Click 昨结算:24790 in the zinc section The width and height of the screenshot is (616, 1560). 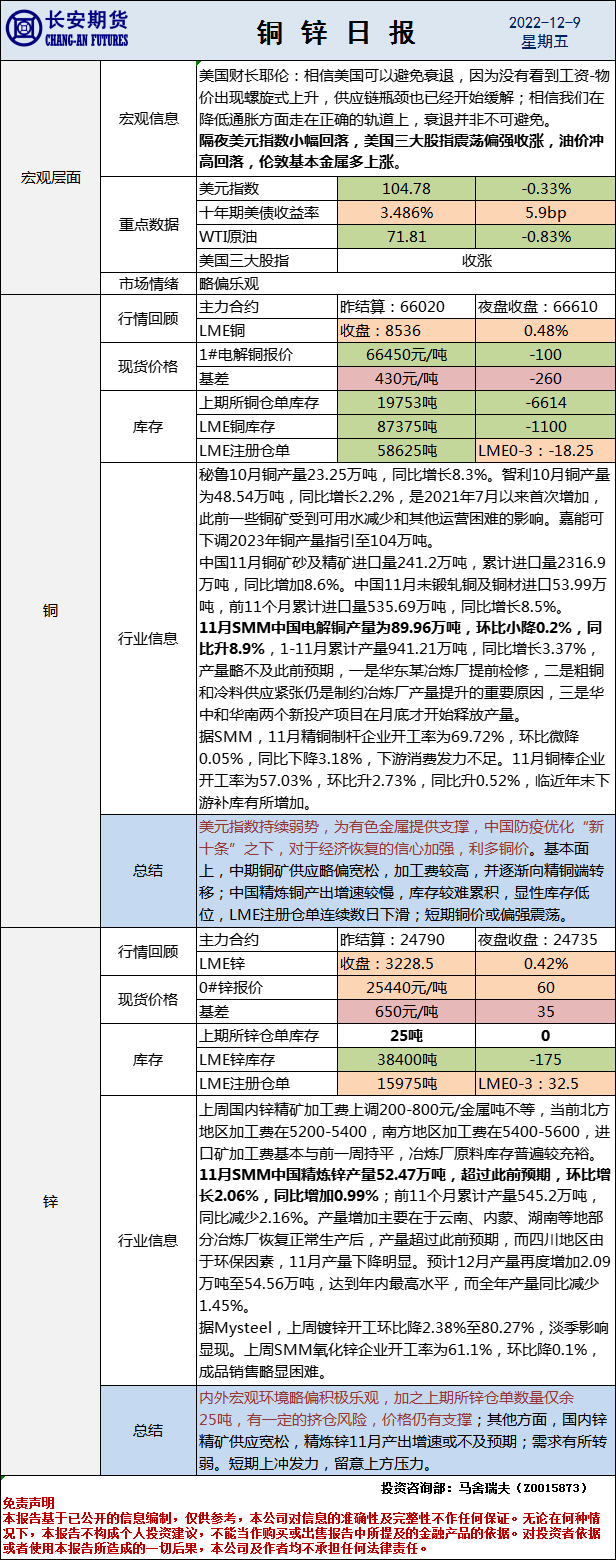(406, 940)
